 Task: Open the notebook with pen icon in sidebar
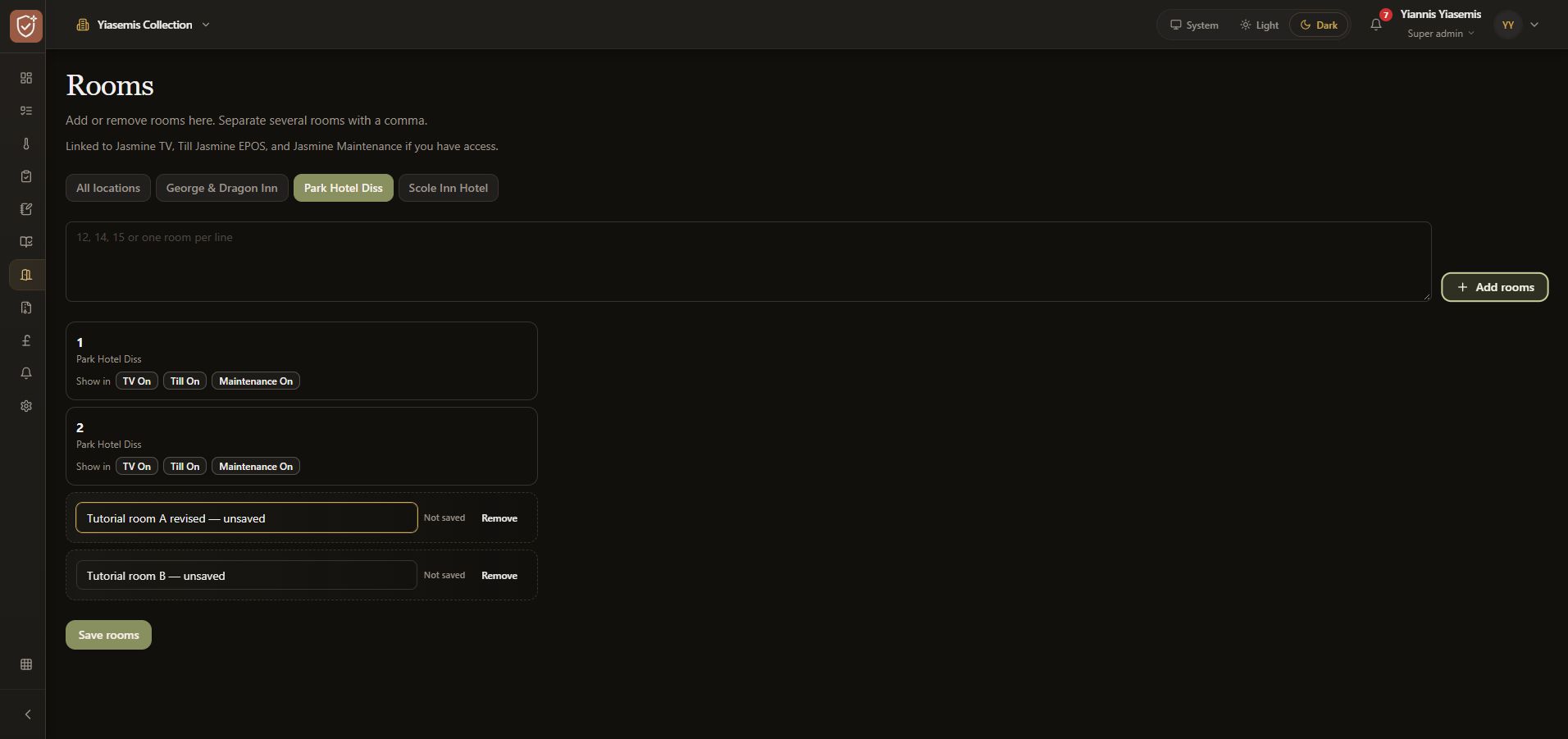[26, 209]
